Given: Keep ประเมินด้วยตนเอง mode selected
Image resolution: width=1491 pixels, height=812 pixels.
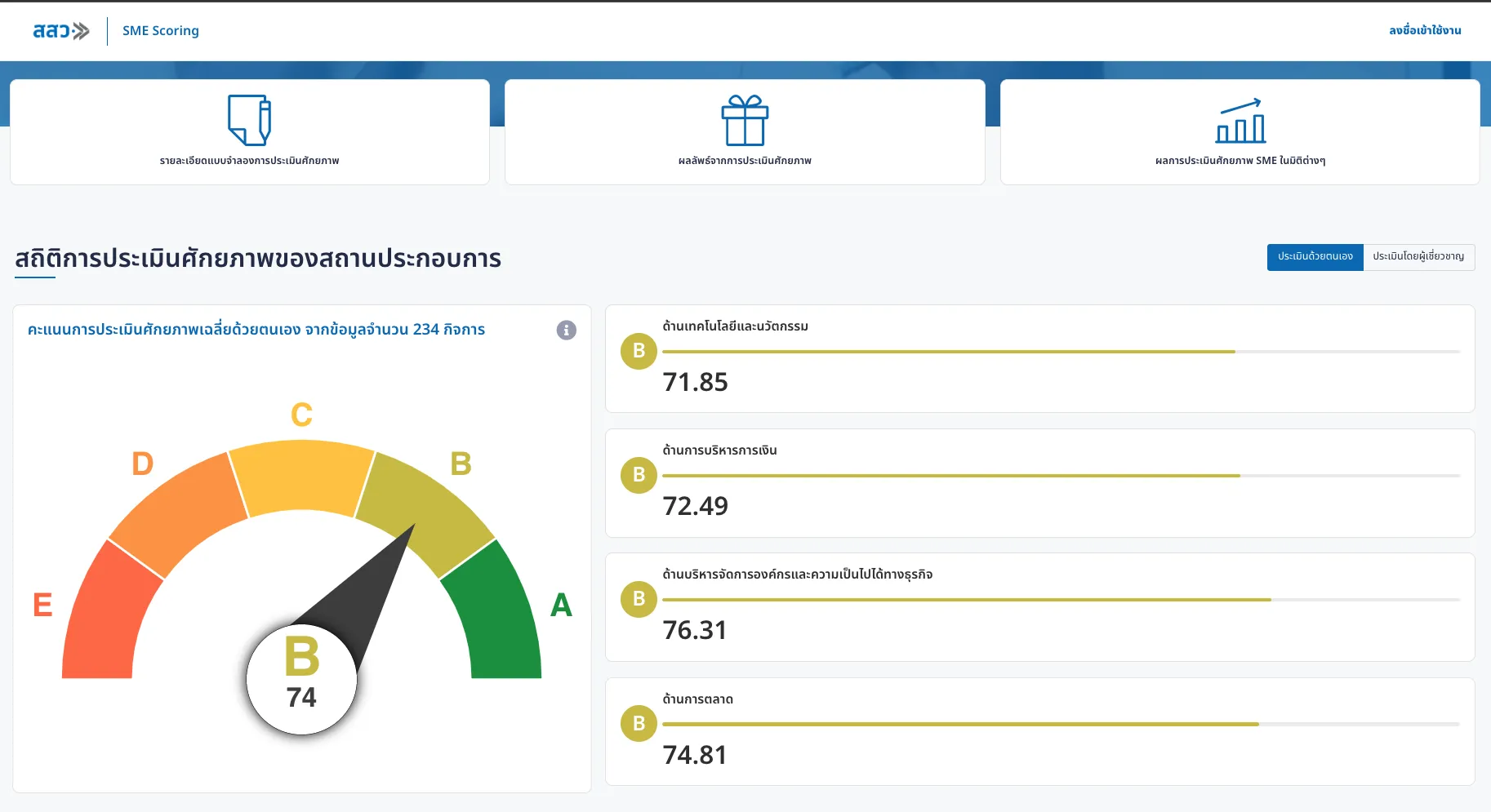Looking at the screenshot, I should (x=1315, y=256).
